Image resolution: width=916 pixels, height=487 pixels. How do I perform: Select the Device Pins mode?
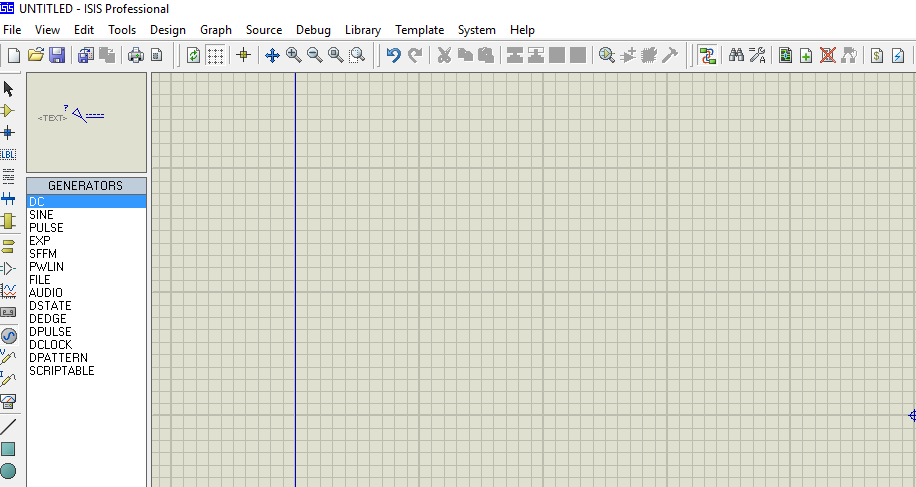pos(8,269)
